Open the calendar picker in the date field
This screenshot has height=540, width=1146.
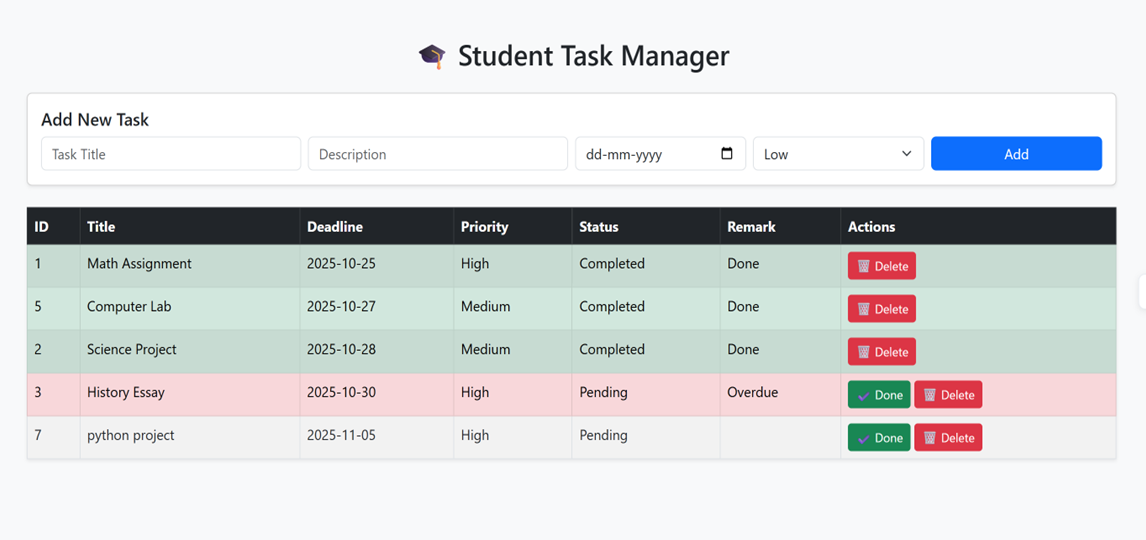point(726,154)
